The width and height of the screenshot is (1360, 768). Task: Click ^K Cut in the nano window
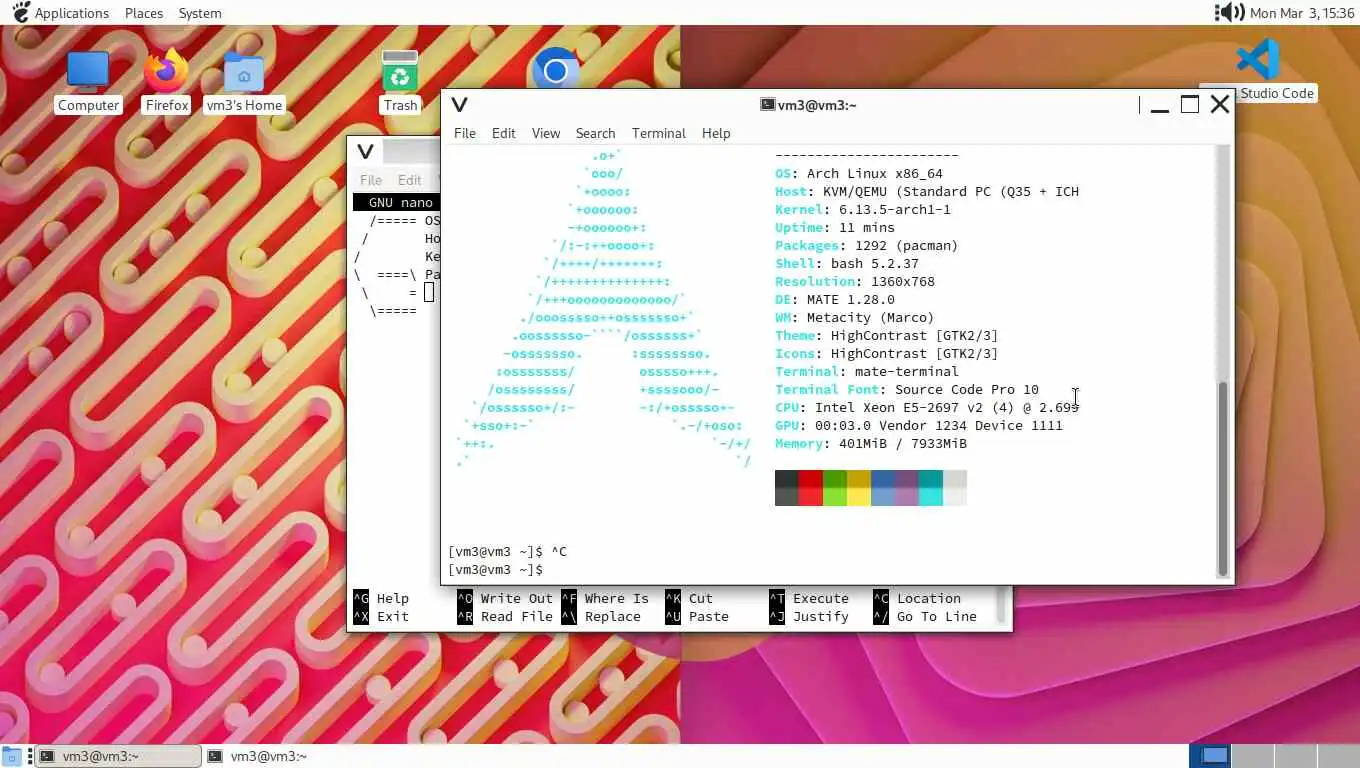689,599
